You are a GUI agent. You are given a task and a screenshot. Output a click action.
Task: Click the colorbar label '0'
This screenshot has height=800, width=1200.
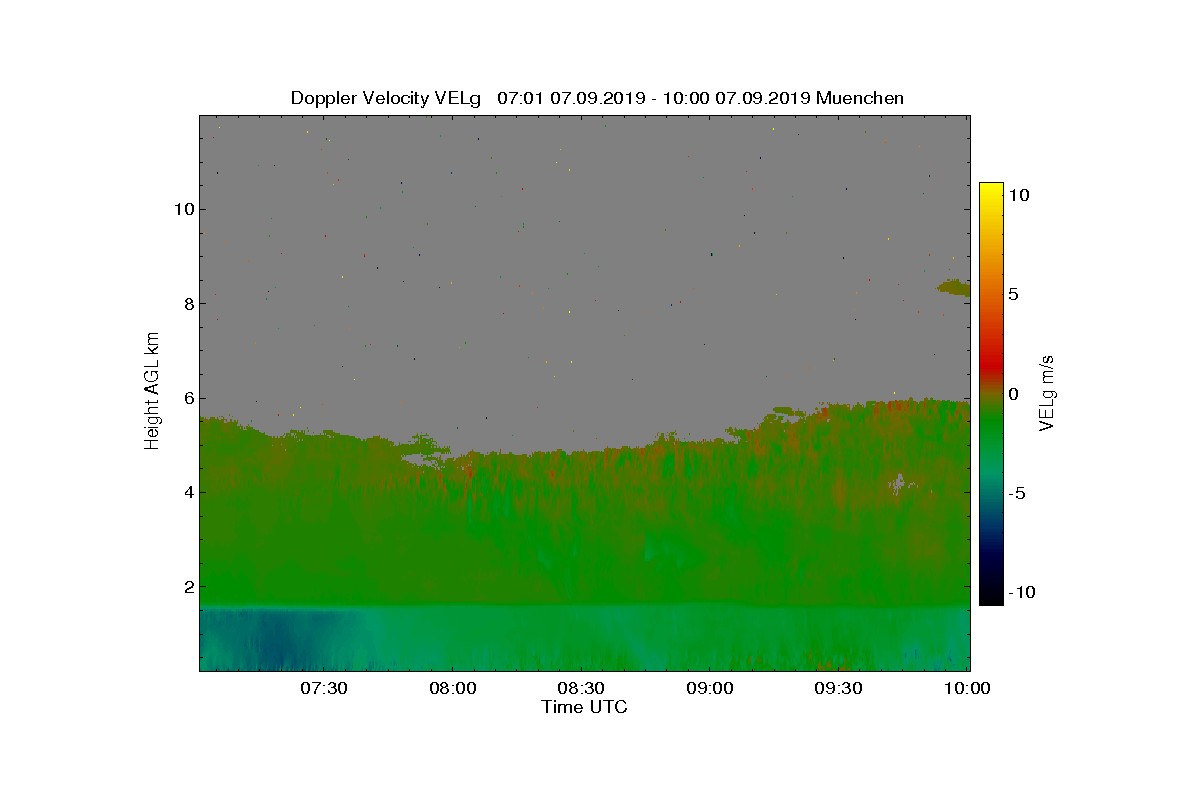tap(1013, 394)
